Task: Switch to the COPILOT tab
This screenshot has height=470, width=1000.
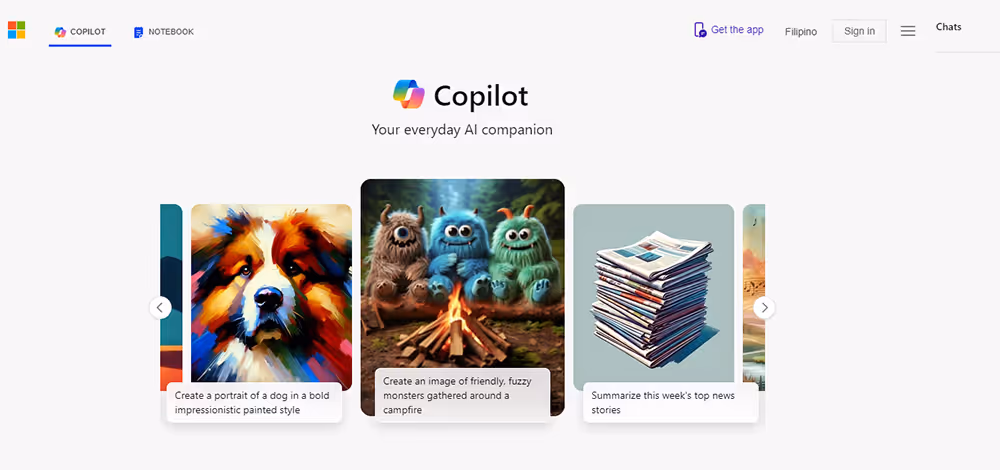Action: pos(80,32)
